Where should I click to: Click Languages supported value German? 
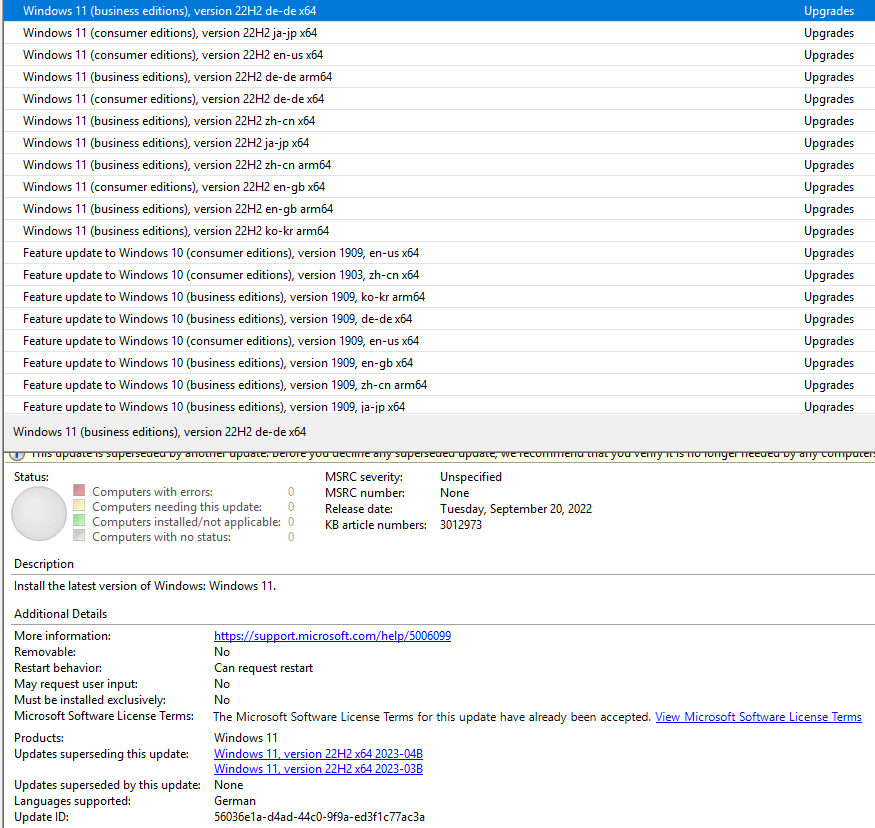click(x=235, y=801)
